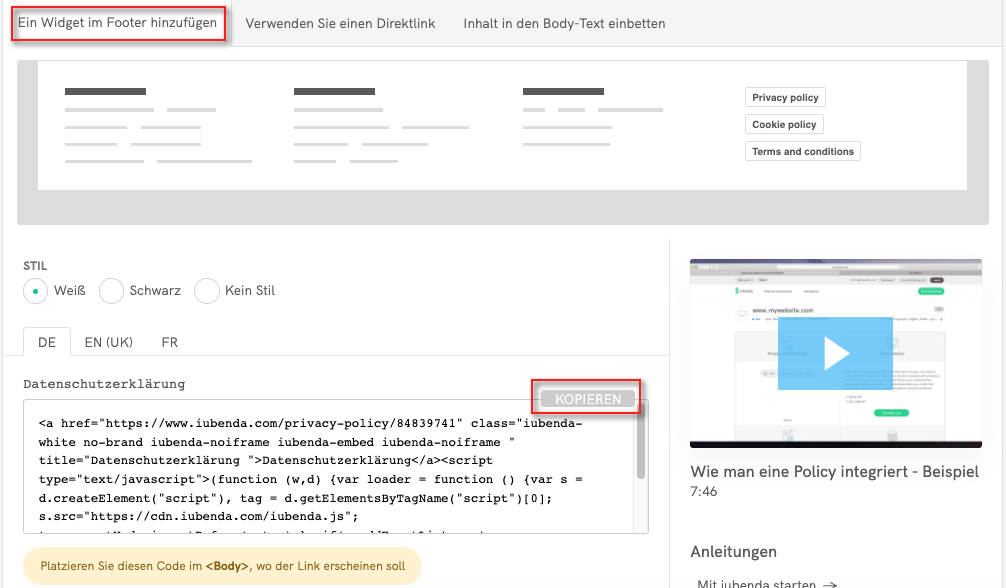Select the DE language tab
This screenshot has height=588, width=1006.
(46, 342)
